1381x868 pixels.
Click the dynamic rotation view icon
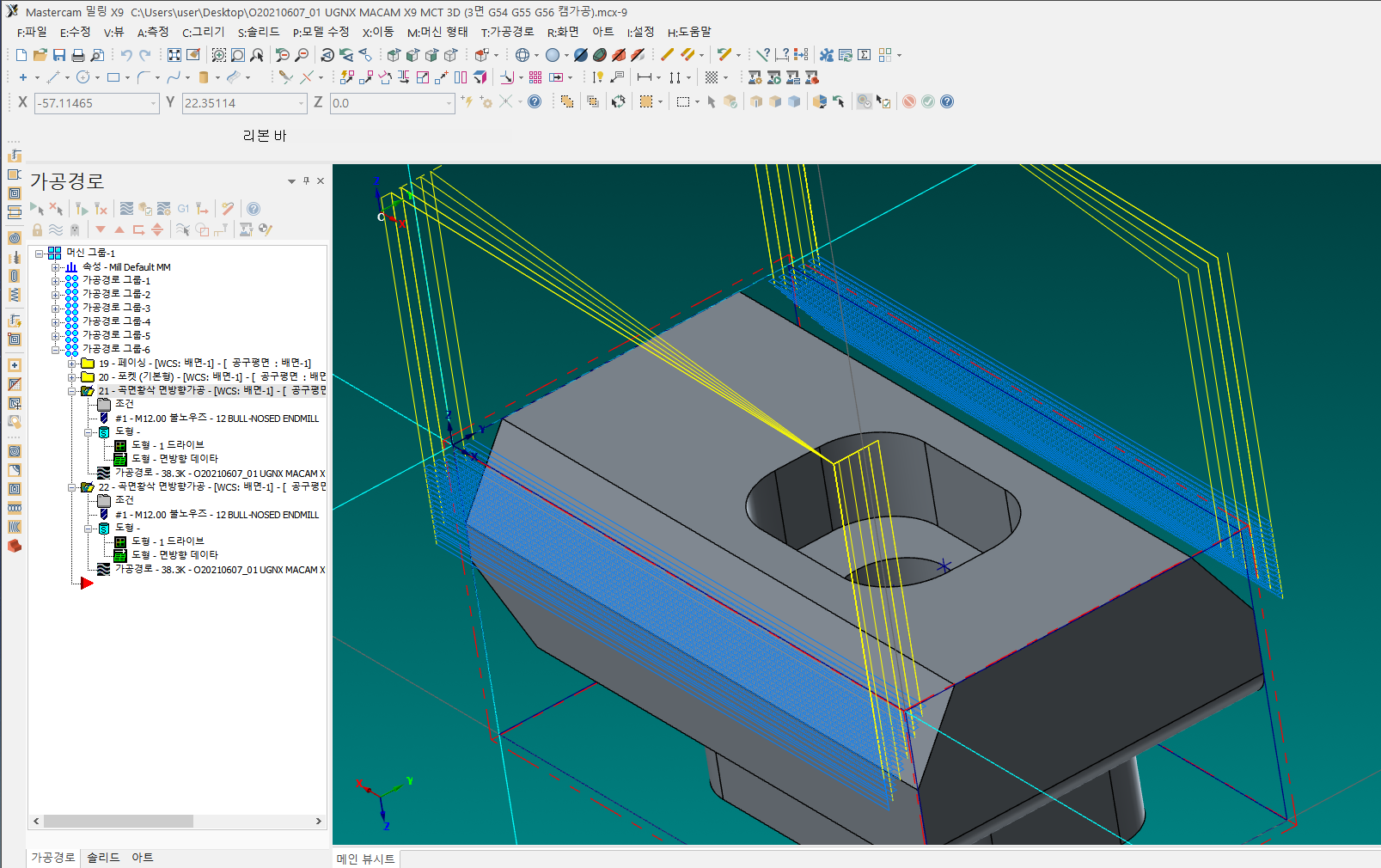point(327,55)
